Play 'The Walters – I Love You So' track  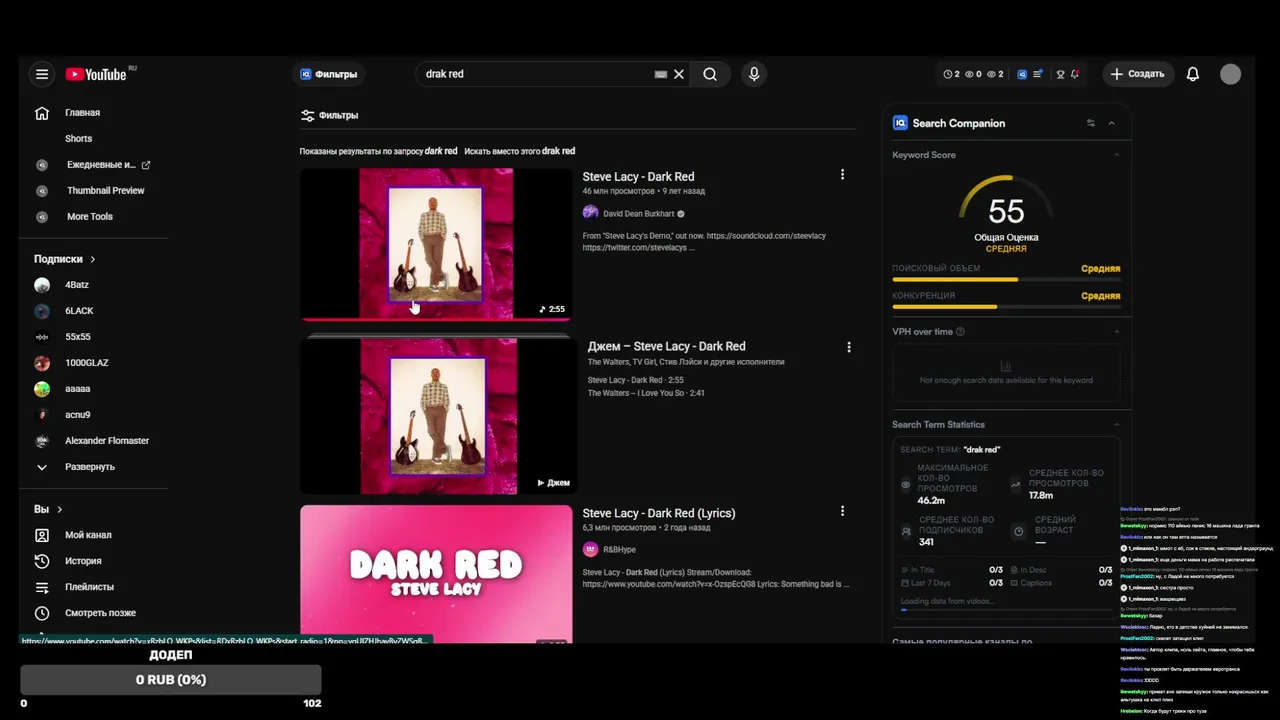coord(646,393)
